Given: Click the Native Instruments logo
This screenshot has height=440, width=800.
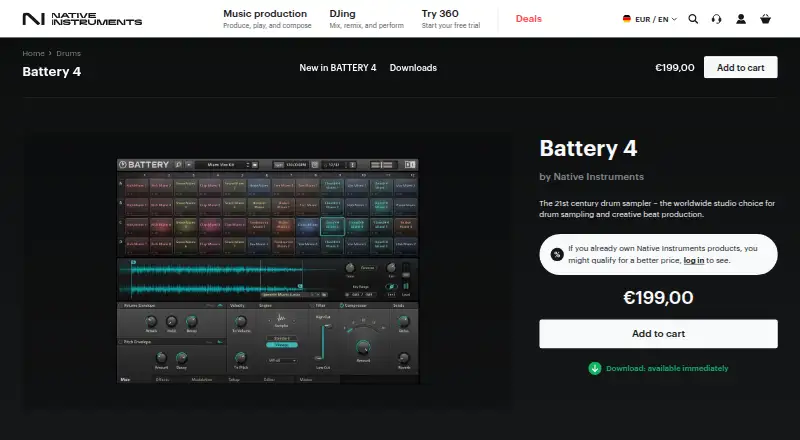Looking at the screenshot, I should coord(82,19).
